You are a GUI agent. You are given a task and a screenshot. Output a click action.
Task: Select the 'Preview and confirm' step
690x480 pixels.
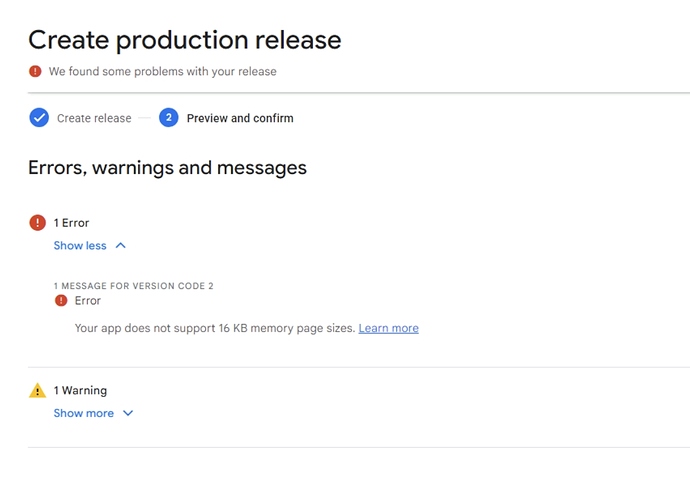tap(240, 118)
